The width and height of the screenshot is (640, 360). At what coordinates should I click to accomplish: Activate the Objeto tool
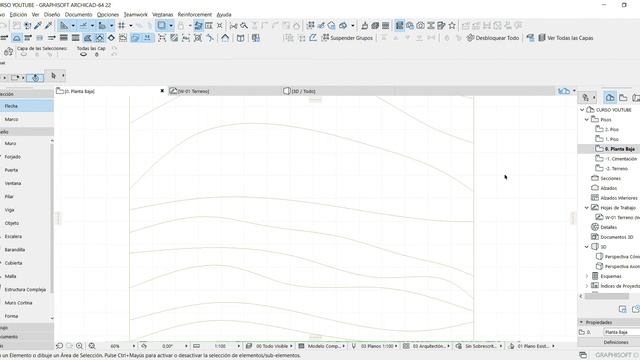pyautogui.click(x=25, y=223)
